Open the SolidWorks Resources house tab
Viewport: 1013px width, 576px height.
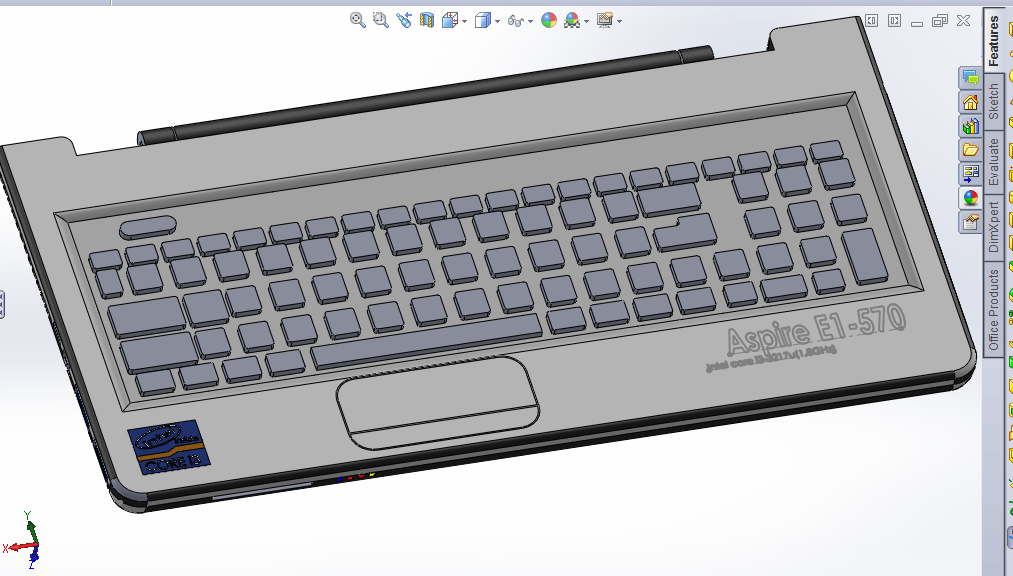coord(970,102)
